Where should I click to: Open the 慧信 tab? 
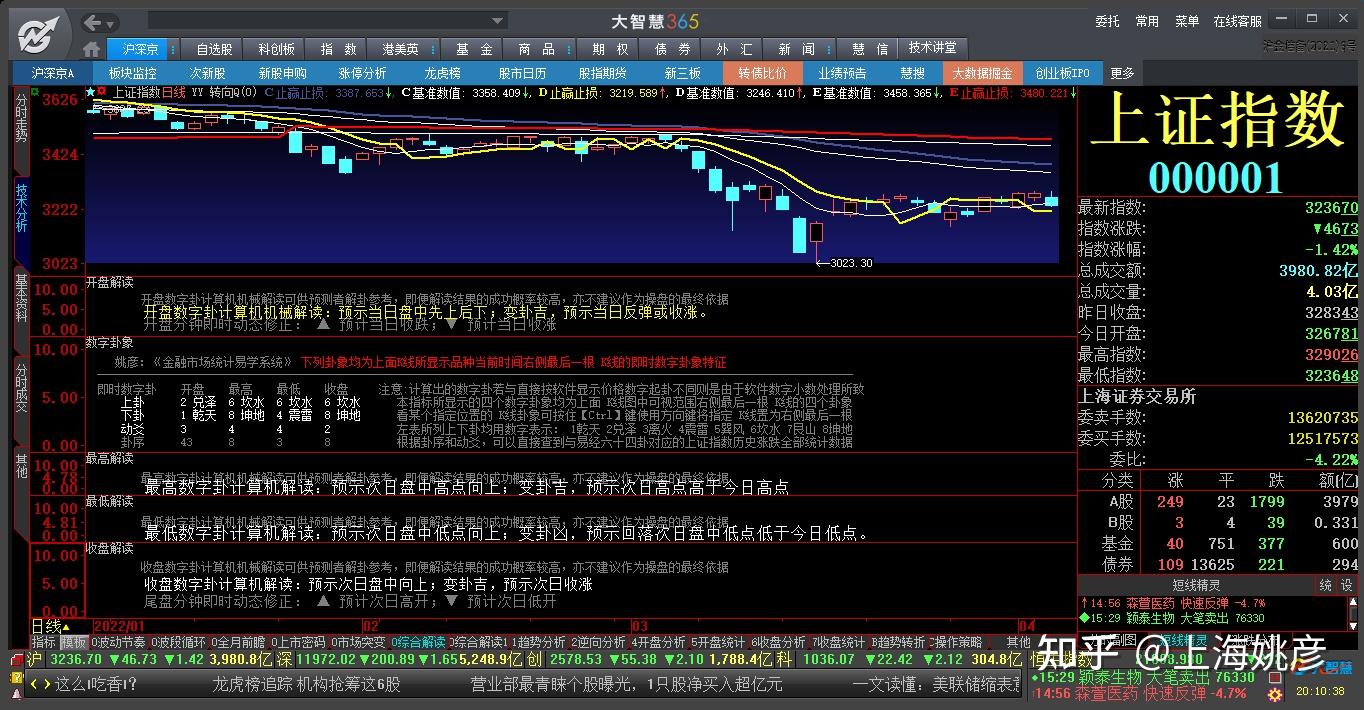(x=870, y=49)
